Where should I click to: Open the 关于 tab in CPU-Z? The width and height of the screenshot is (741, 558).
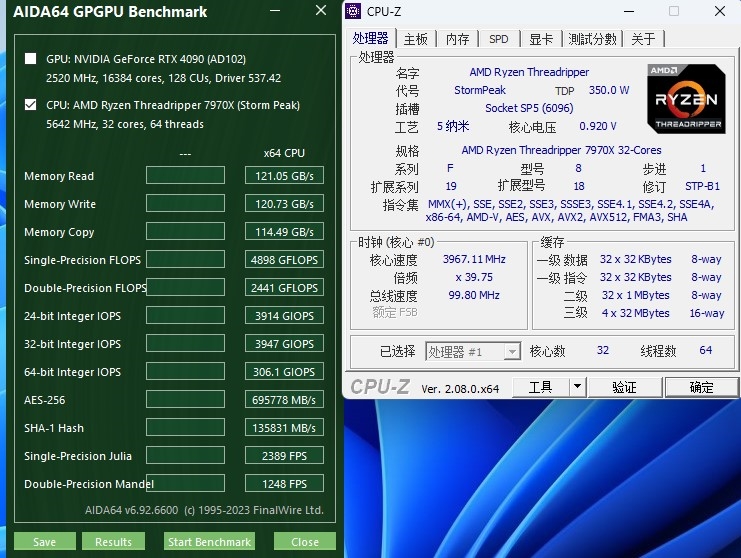point(643,39)
